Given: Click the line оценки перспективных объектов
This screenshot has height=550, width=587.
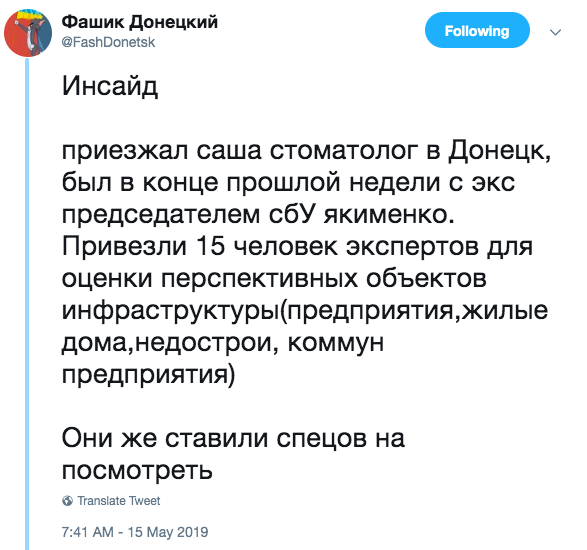Looking at the screenshot, I should click(274, 279).
